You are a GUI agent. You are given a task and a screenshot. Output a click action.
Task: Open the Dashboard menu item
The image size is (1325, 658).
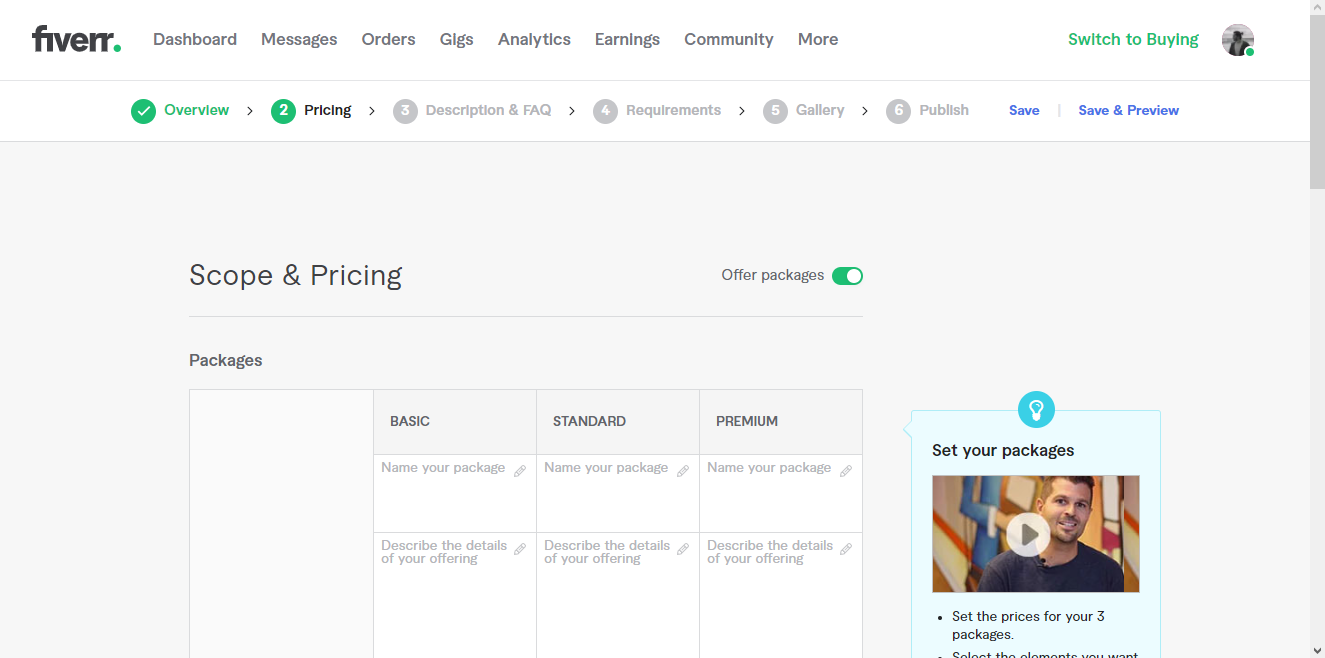195,40
